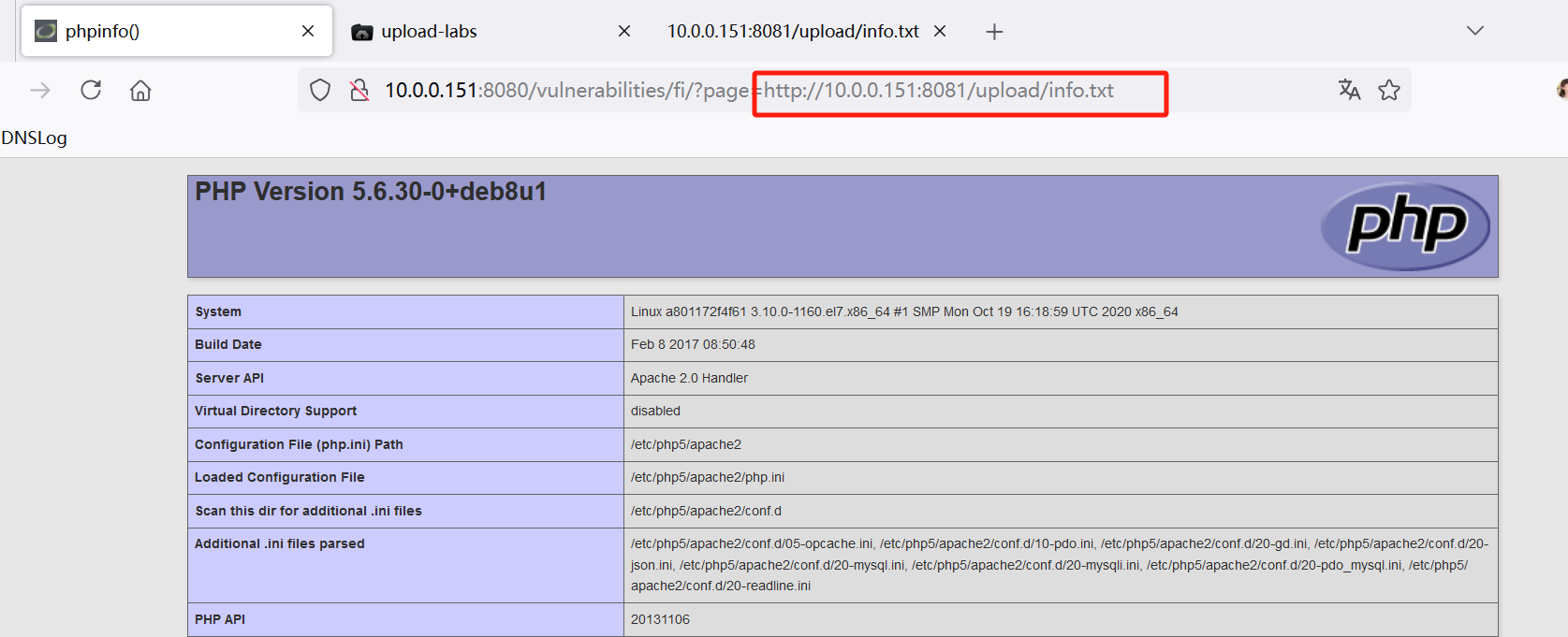Click the Linux a801172f4f61 system value

point(904,311)
